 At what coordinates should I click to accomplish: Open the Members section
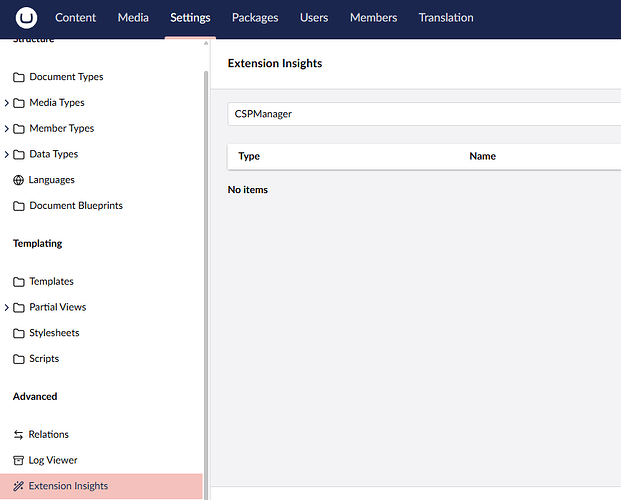click(x=373, y=18)
